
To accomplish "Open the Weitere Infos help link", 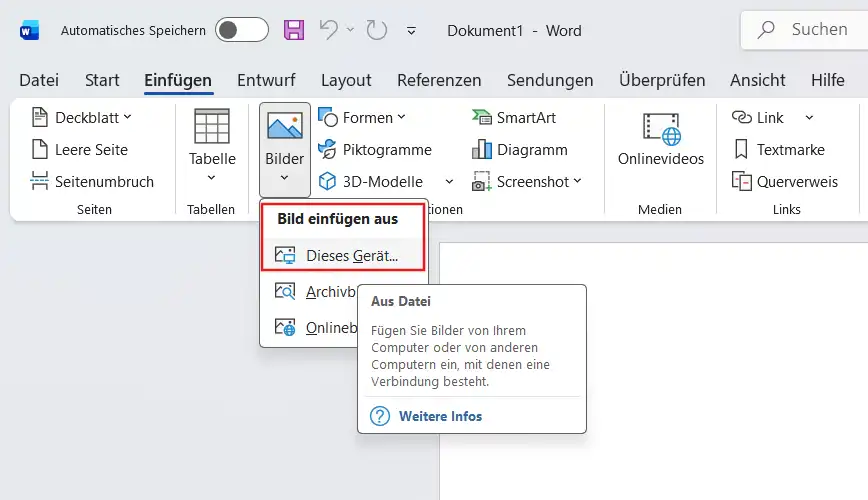I will [x=441, y=416].
